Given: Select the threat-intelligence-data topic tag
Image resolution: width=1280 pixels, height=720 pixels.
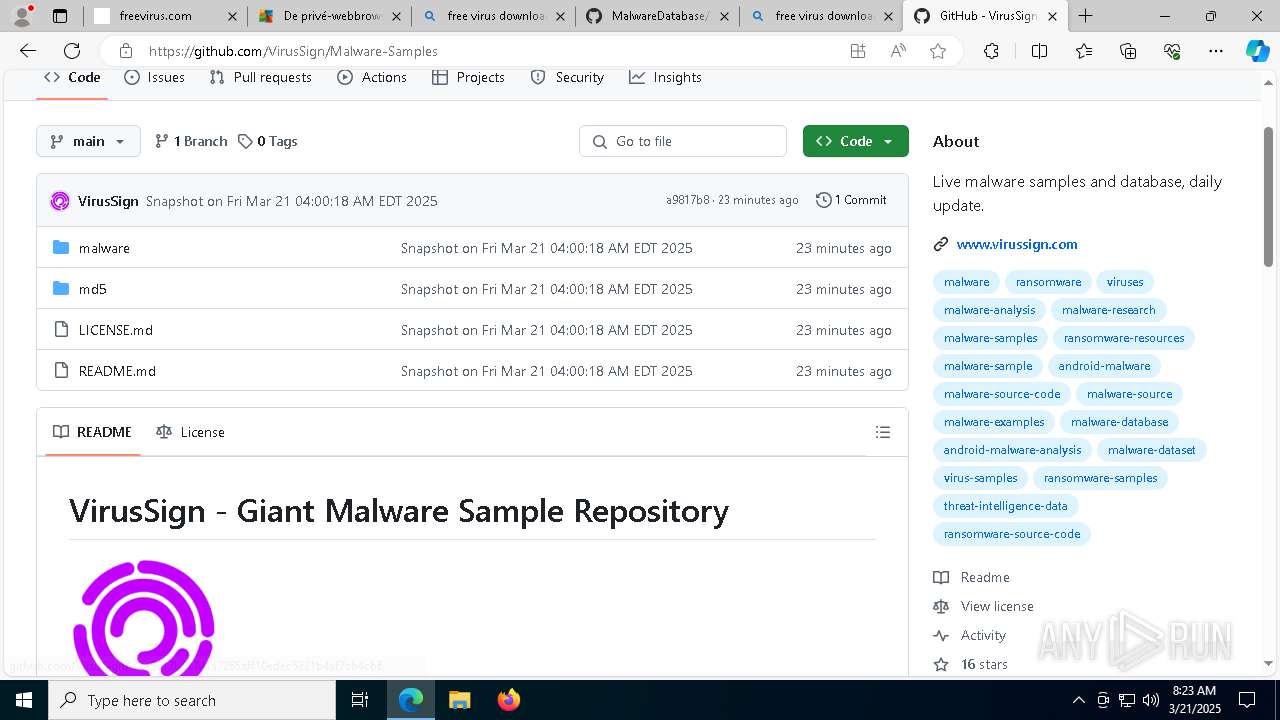Looking at the screenshot, I should pyautogui.click(x=1005, y=506).
